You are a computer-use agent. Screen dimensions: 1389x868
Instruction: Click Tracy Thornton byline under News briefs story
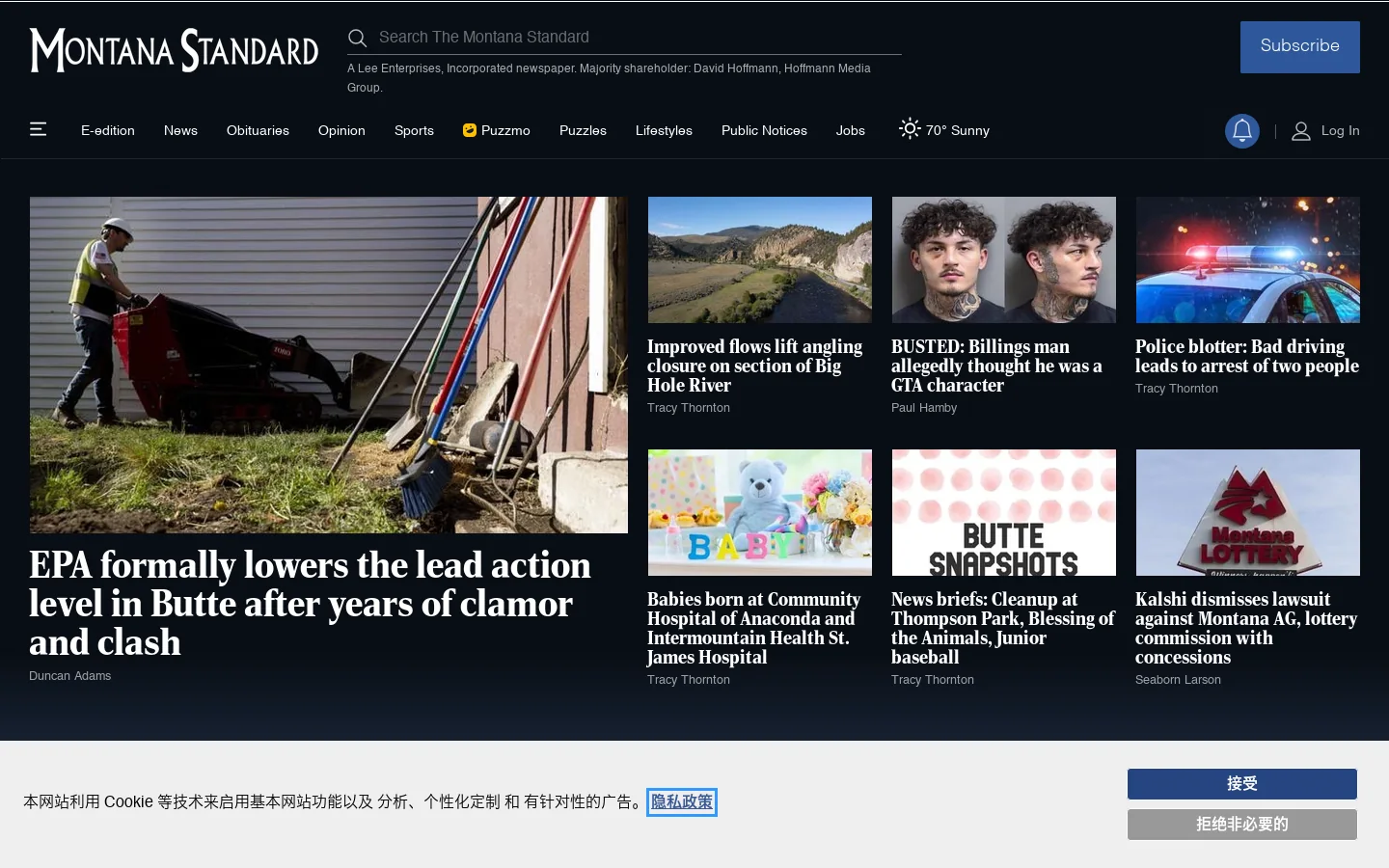point(932,680)
